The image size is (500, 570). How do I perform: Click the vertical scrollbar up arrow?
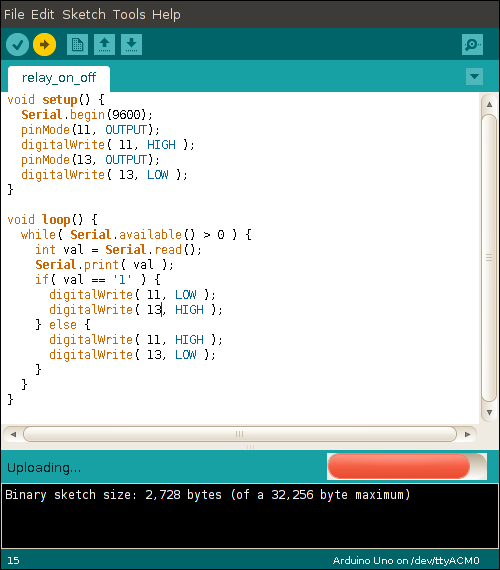click(489, 104)
